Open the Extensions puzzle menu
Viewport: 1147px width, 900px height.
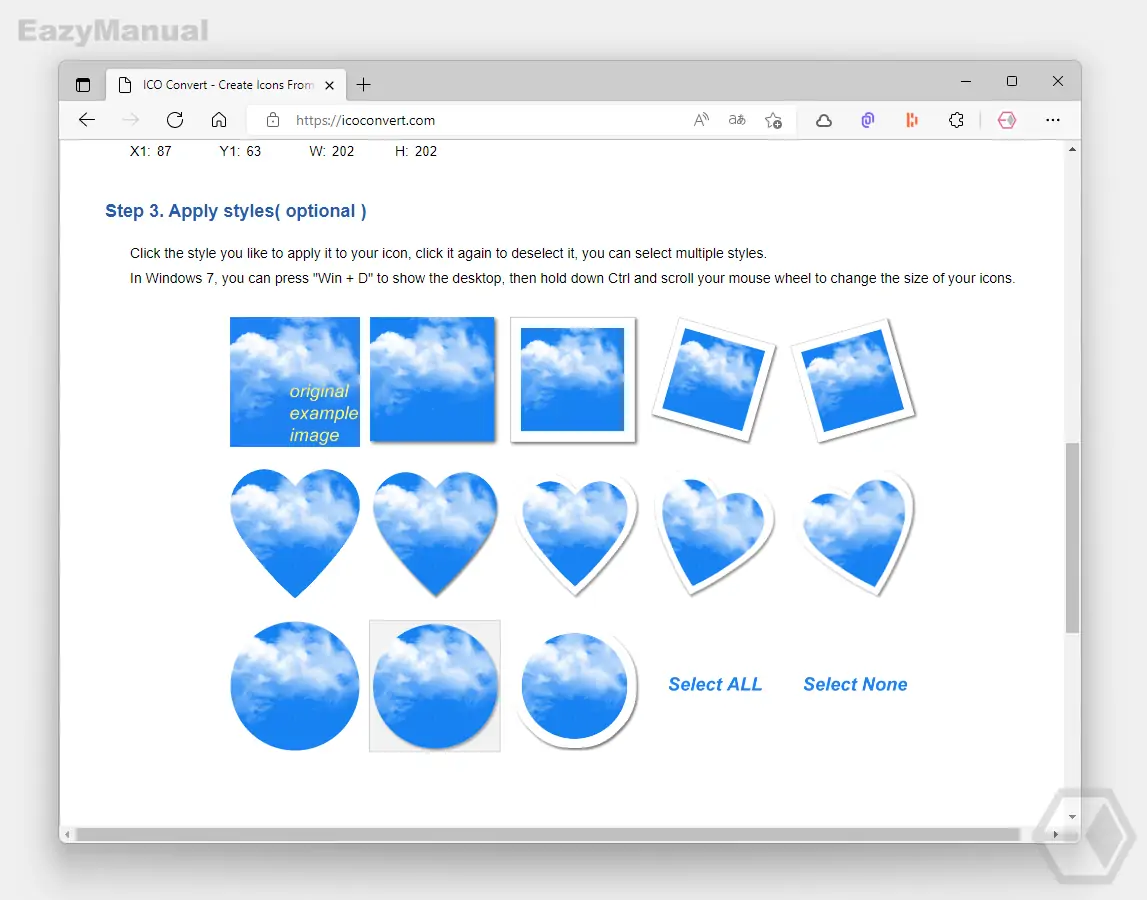click(956, 120)
